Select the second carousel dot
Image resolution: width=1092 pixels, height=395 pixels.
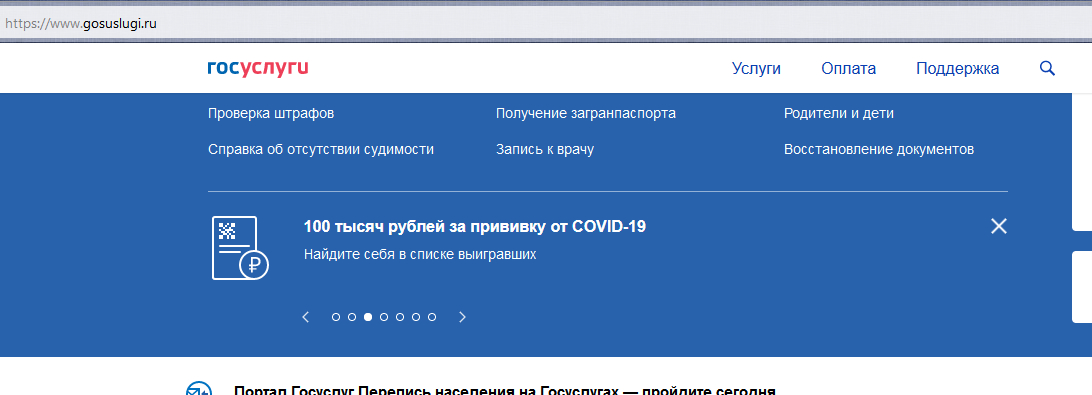352,317
